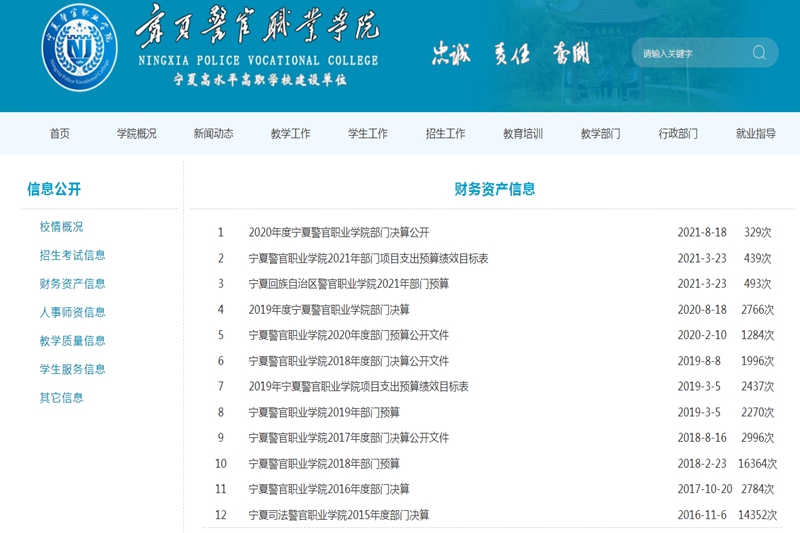Select 财务资产信息 in sidebar
800x533 pixels.
[x=73, y=284]
